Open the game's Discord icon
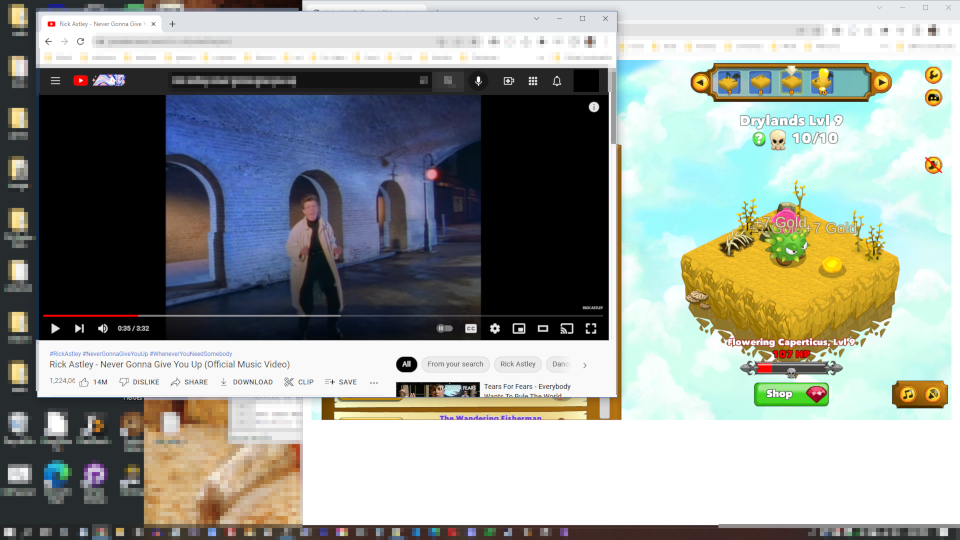The width and height of the screenshot is (960, 540). click(x=933, y=97)
